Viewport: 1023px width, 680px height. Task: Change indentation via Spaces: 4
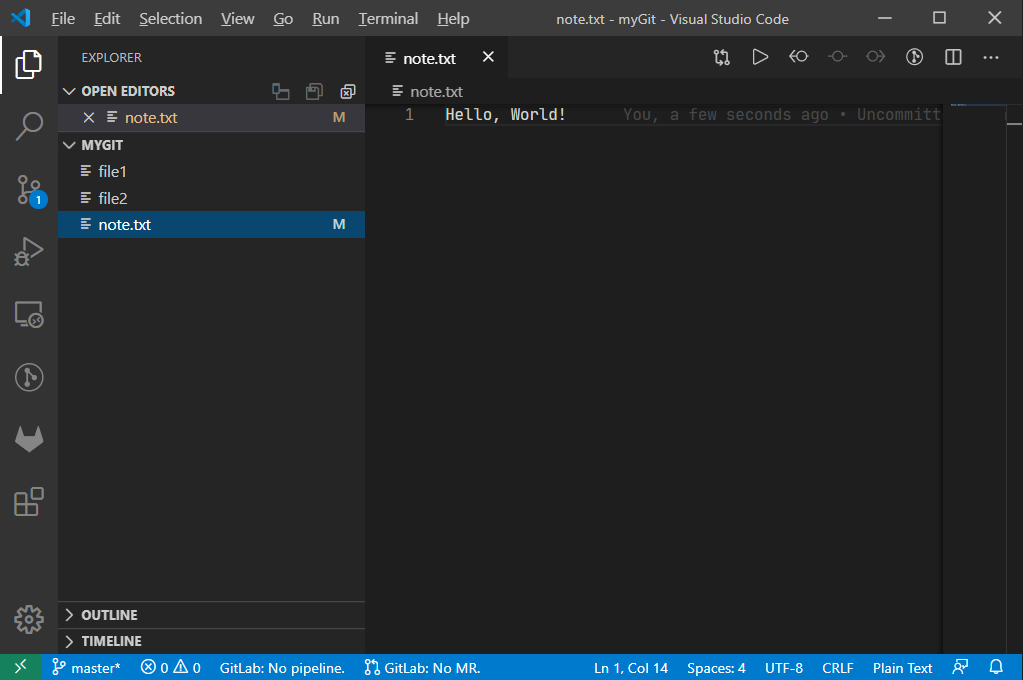pyautogui.click(x=716, y=668)
